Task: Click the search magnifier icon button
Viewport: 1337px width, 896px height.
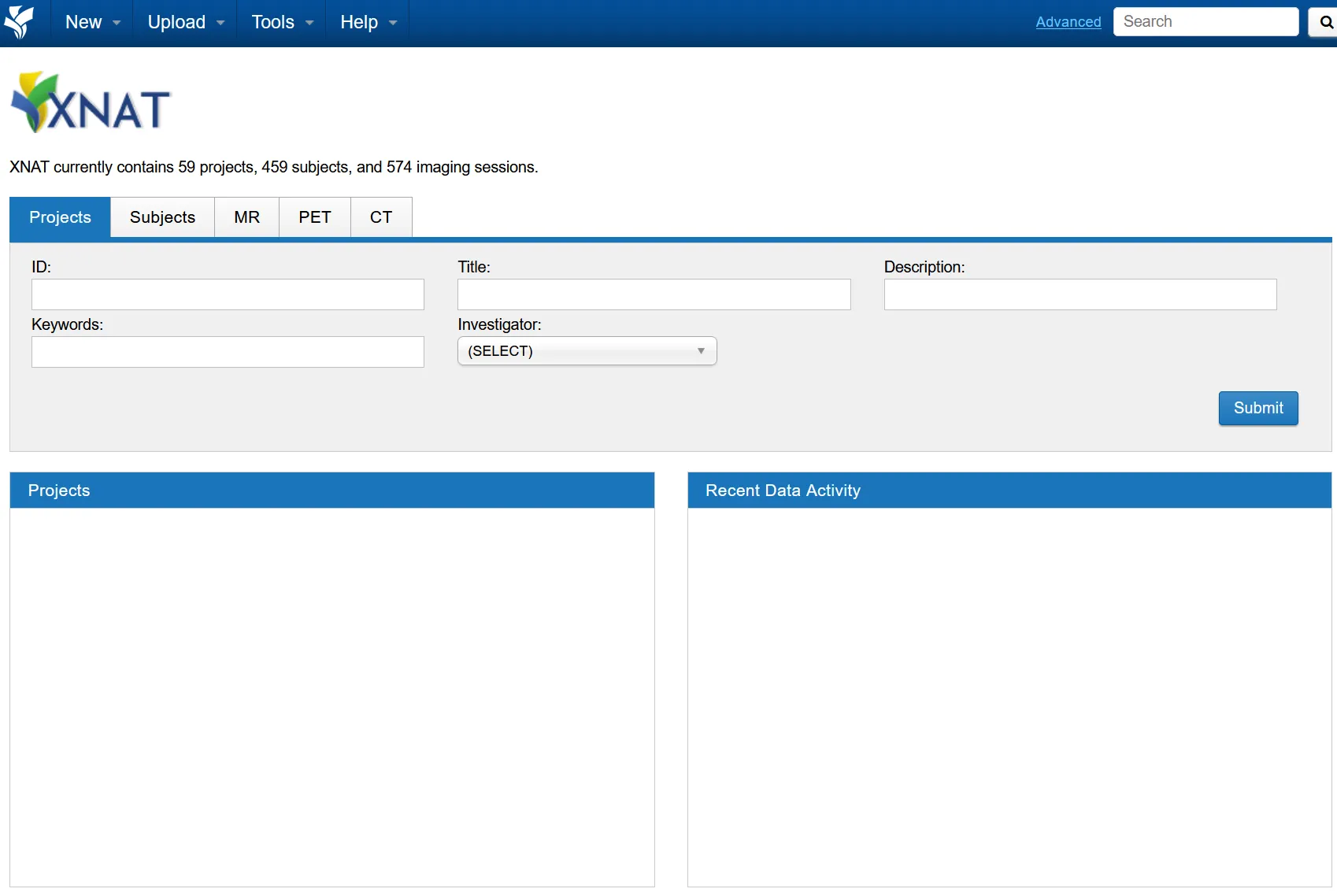Action: (1325, 22)
